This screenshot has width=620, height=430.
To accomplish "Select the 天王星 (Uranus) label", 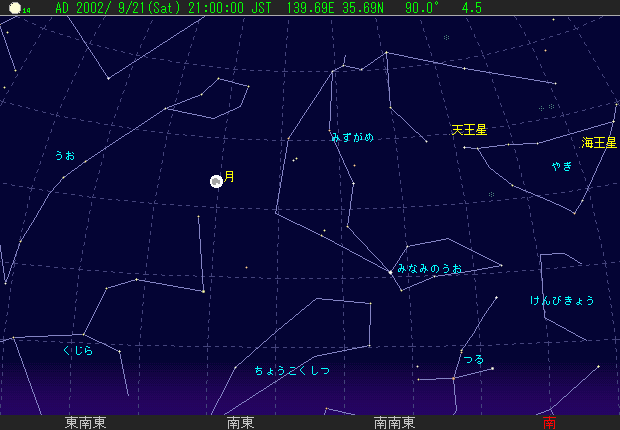I will pyautogui.click(x=468, y=130).
